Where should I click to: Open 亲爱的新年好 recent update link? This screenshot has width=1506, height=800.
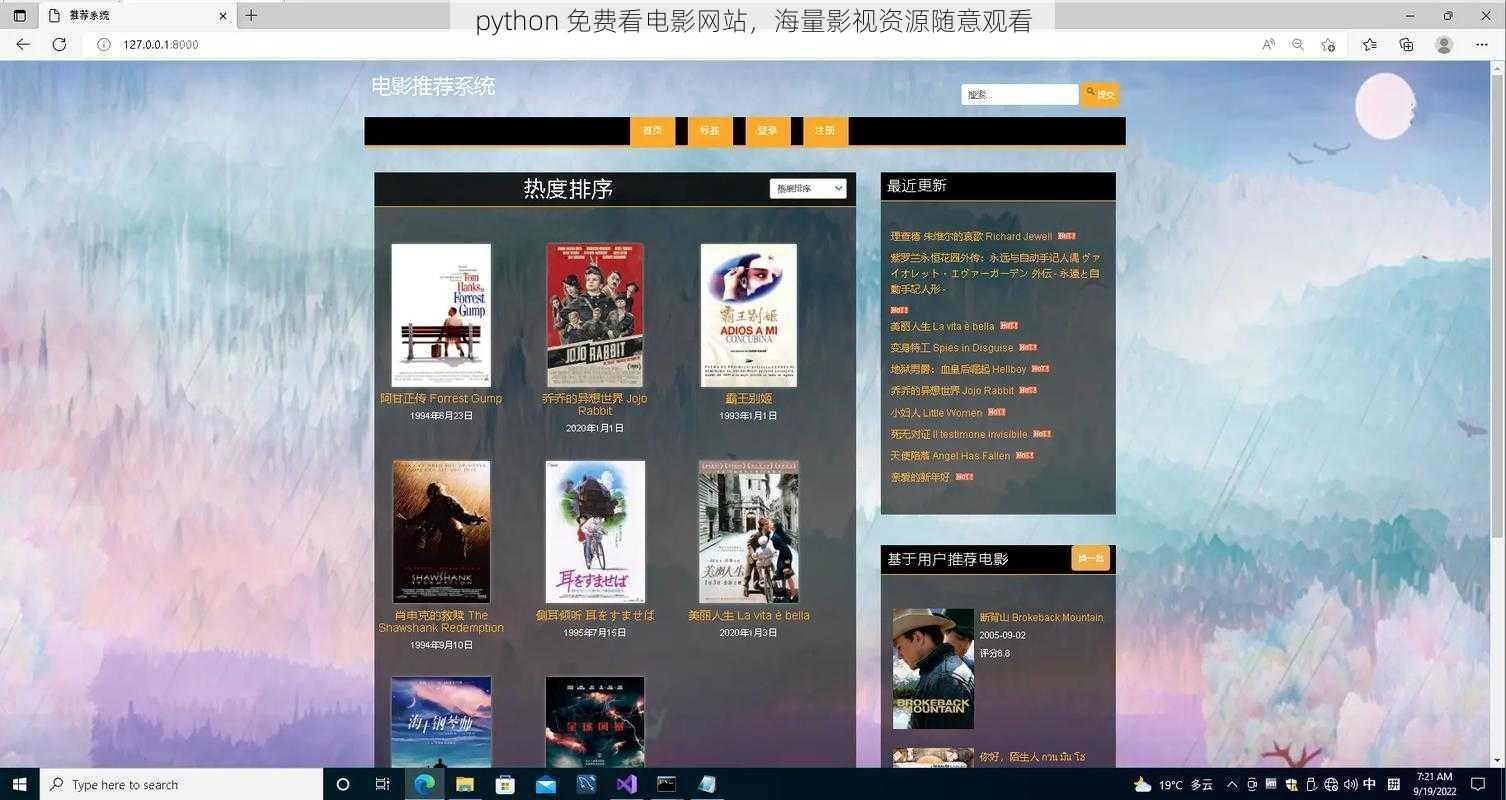pos(920,477)
